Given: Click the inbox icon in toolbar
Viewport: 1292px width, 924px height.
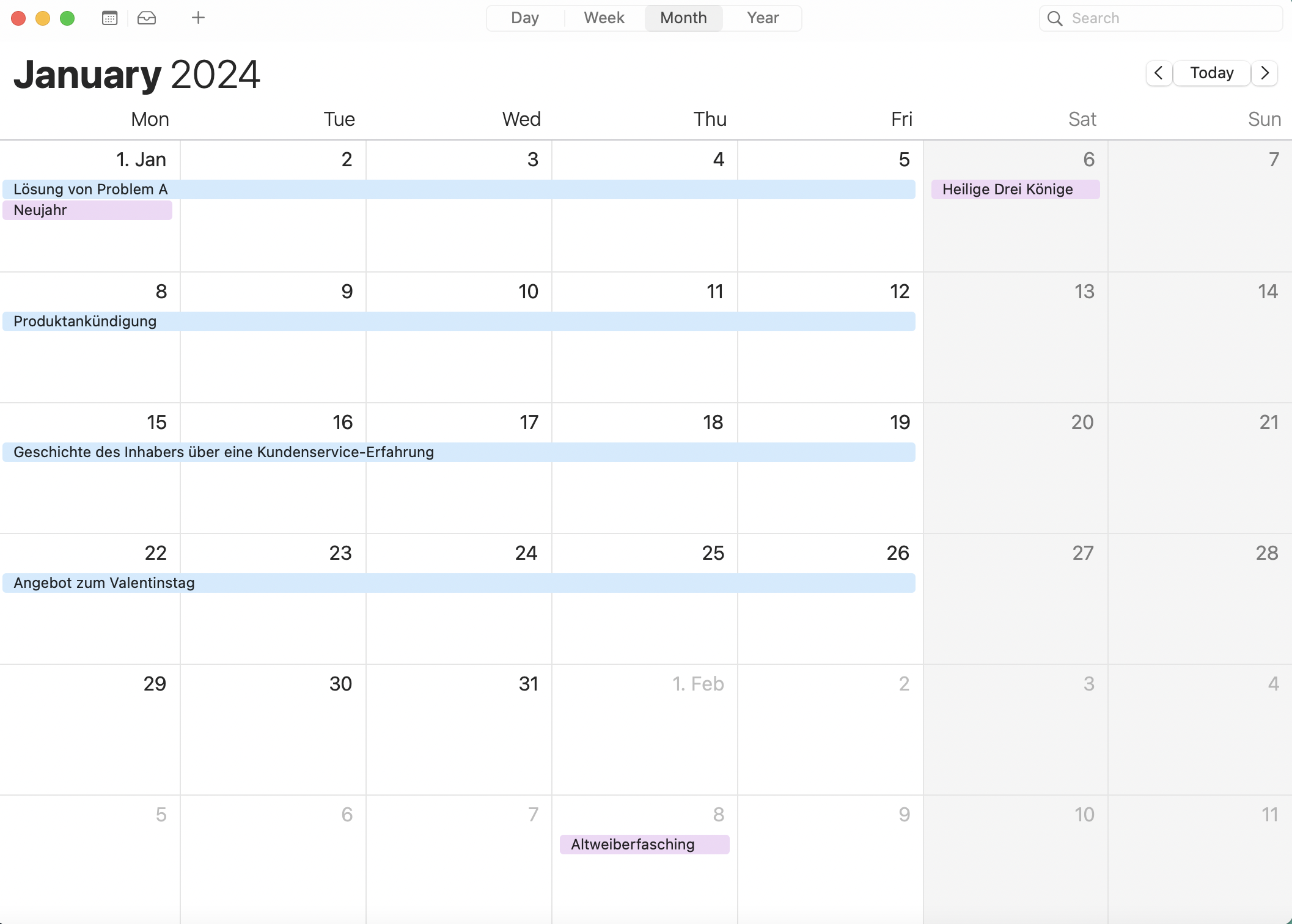Looking at the screenshot, I should tap(147, 17).
